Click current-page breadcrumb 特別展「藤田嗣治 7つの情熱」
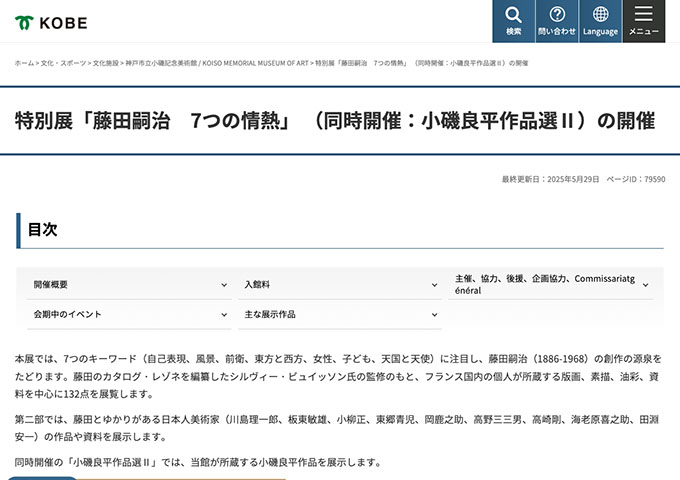Screen dimensions: 680x480 tap(422, 63)
